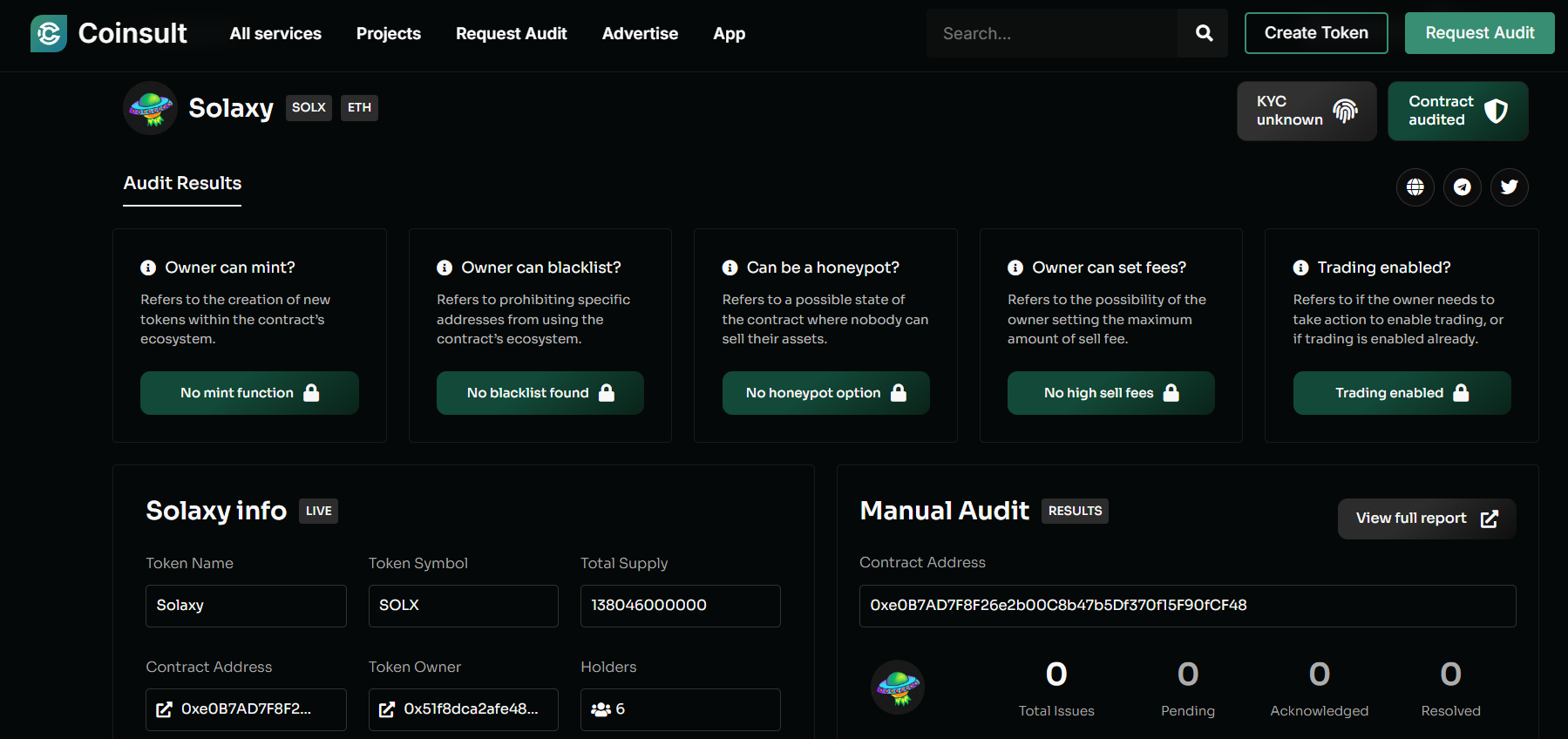Open the Twitter link icon
This screenshot has width=1568, height=739.
click(1510, 186)
